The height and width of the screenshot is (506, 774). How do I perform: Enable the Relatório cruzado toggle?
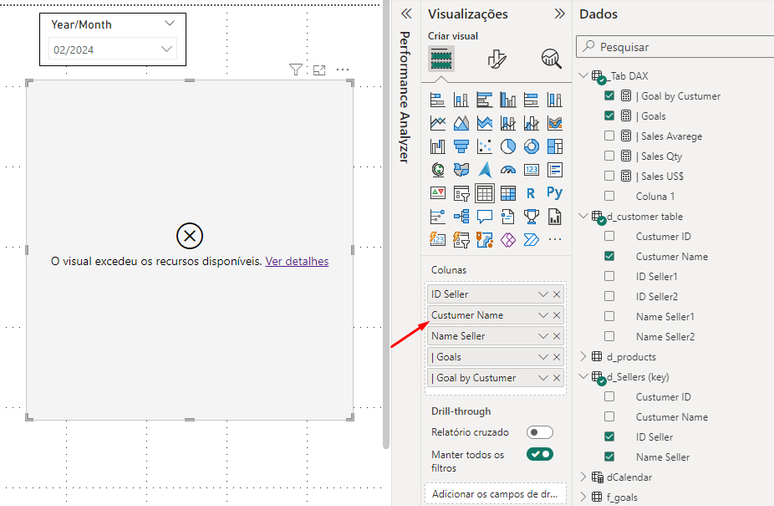pyautogui.click(x=540, y=432)
